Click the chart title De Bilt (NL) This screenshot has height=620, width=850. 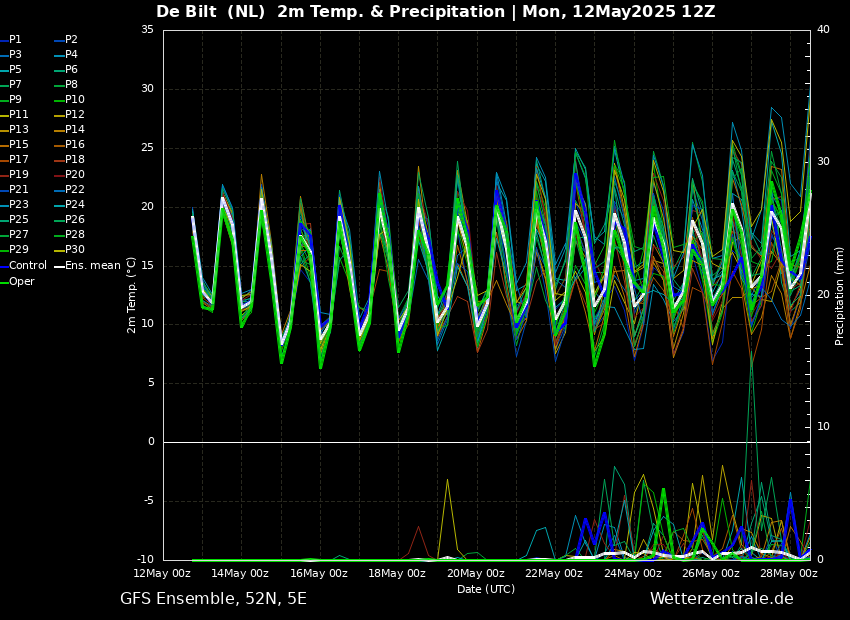(210, 11)
